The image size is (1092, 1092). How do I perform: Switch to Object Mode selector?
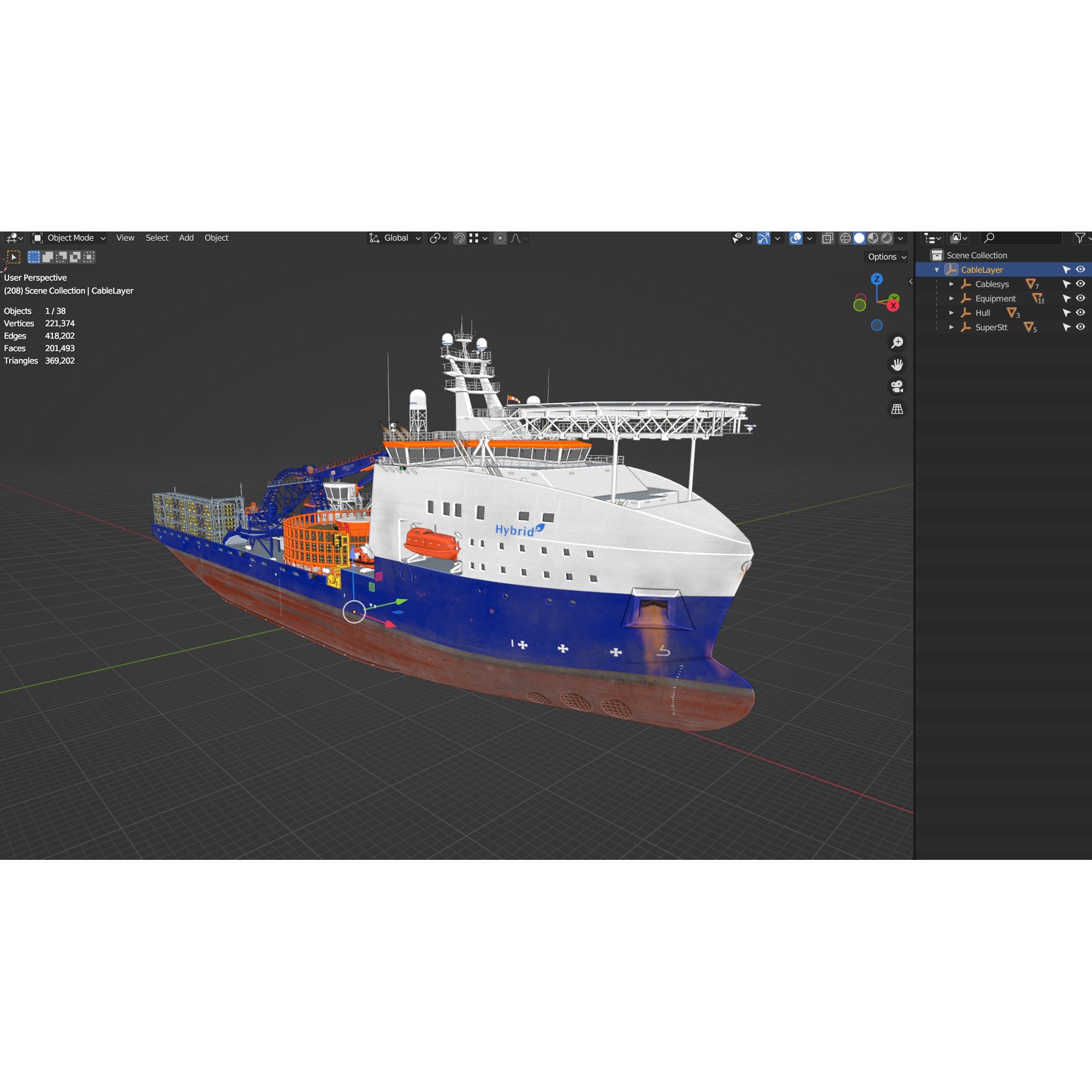pyautogui.click(x=68, y=237)
